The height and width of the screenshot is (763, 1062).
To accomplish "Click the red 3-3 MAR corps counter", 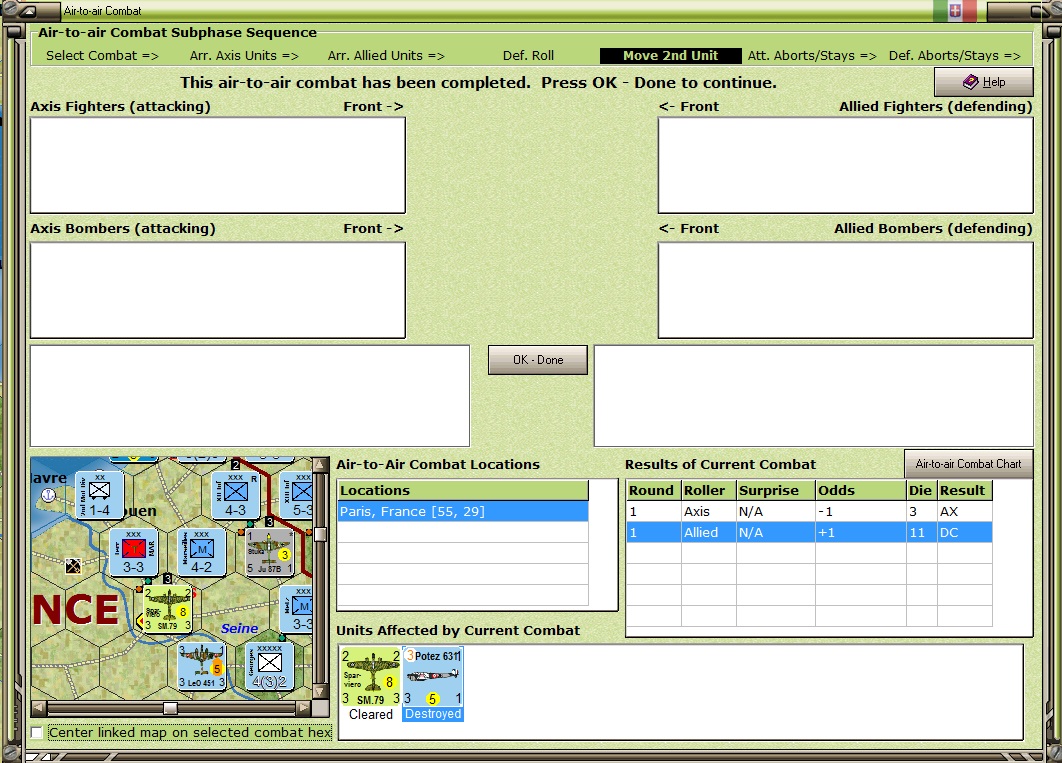I will click(133, 552).
